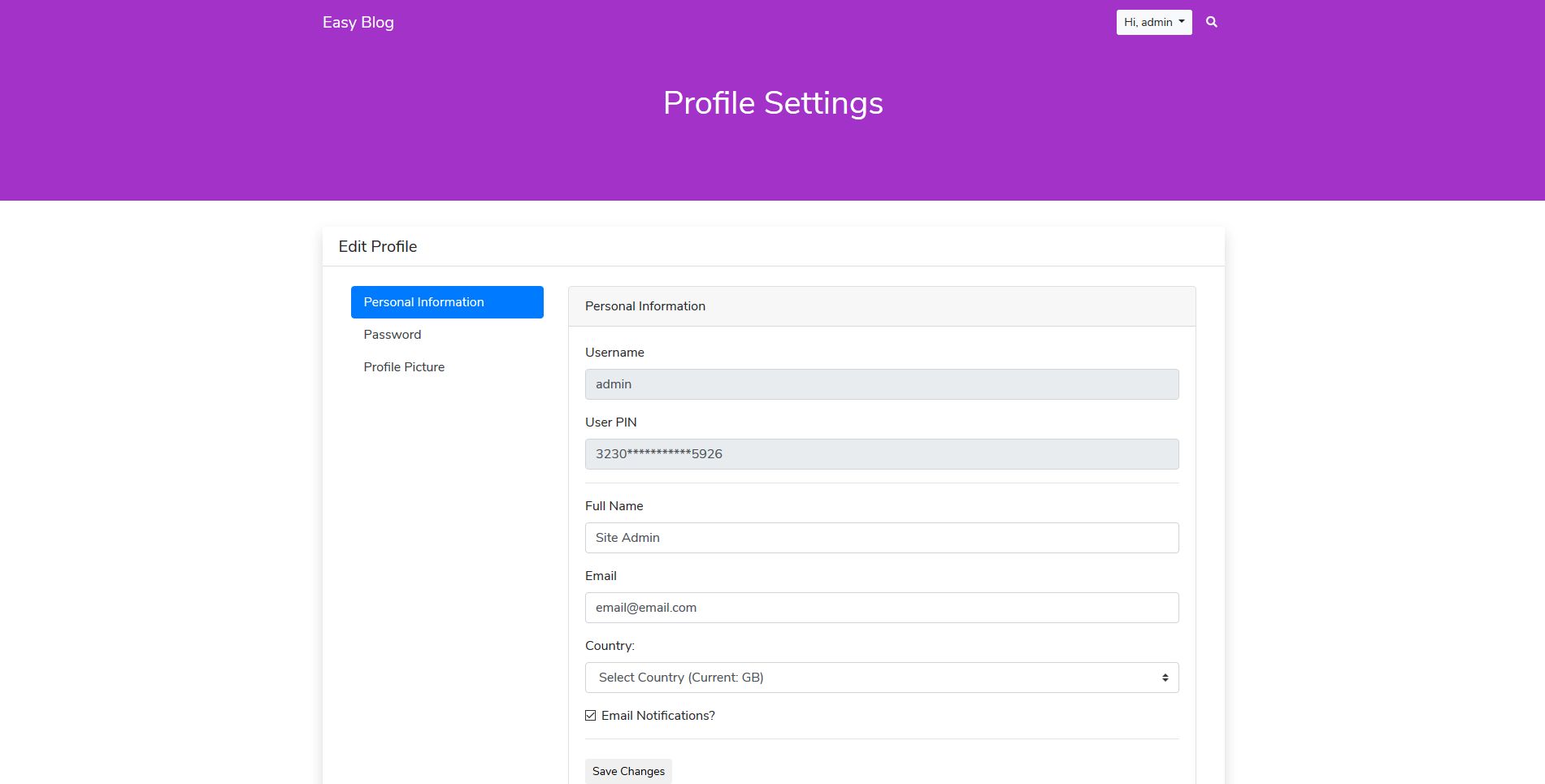This screenshot has height=784, width=1545.
Task: Click the Personal Information panel header
Action: click(x=645, y=306)
